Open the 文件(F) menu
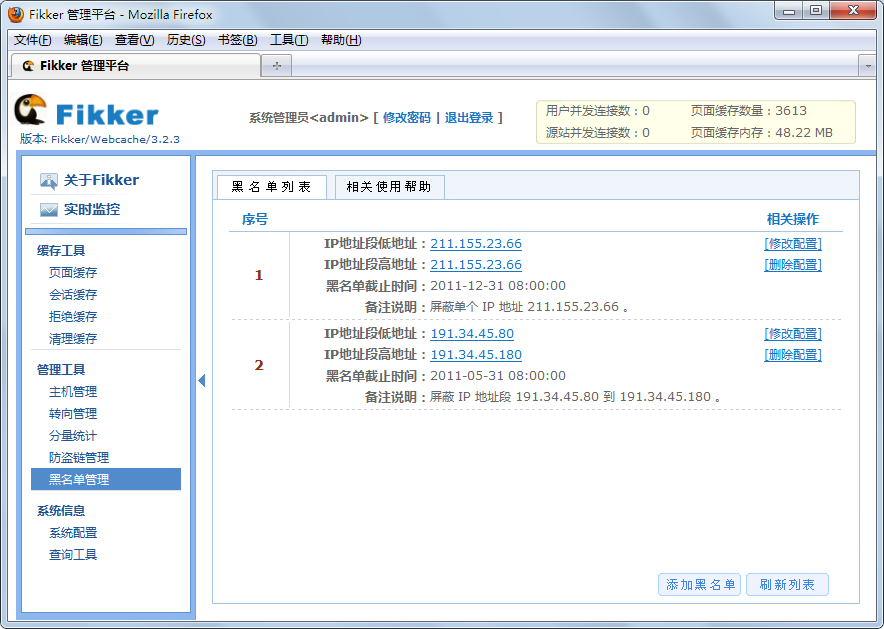Viewport: 884px width, 629px height. click(33, 40)
